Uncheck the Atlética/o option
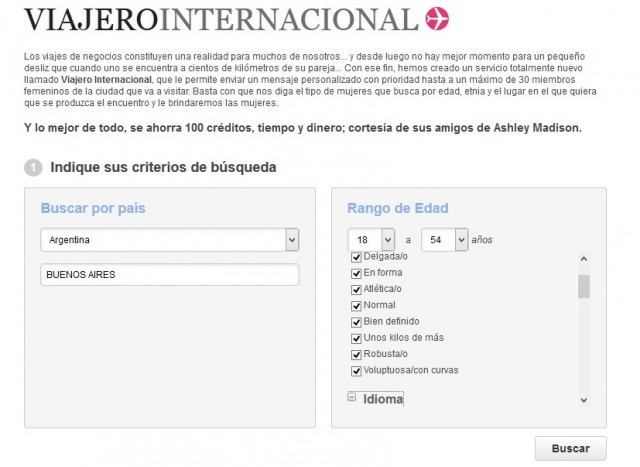The image size is (640, 467). [x=356, y=289]
